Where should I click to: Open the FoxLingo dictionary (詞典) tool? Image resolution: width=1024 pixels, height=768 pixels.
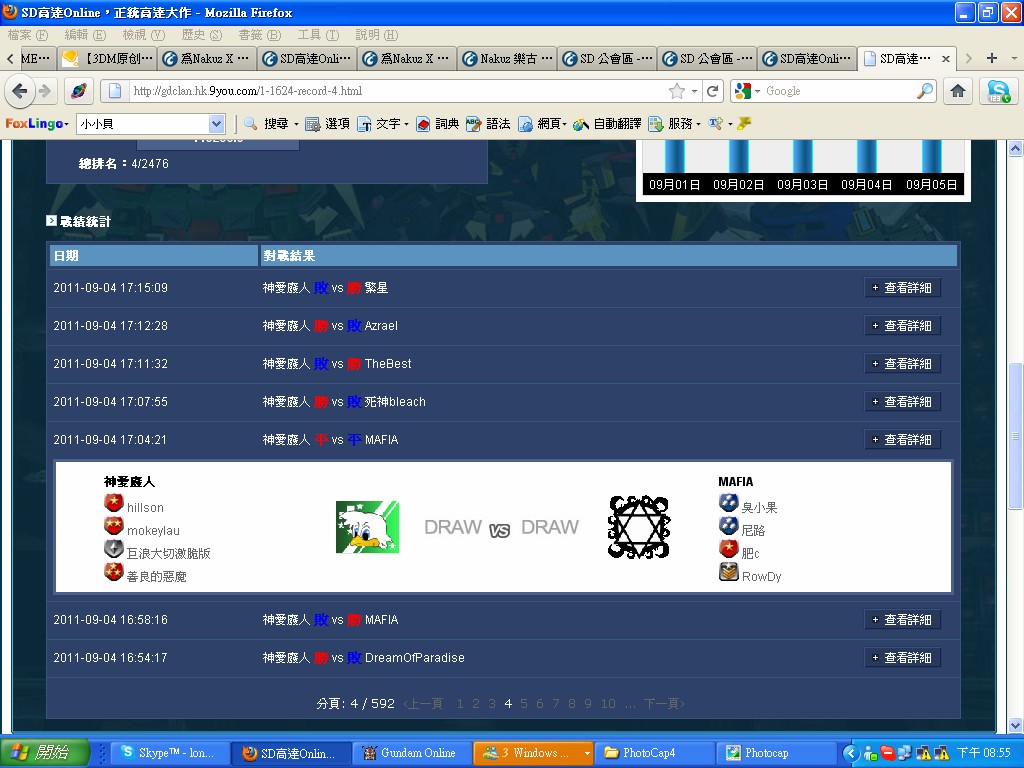click(437, 124)
